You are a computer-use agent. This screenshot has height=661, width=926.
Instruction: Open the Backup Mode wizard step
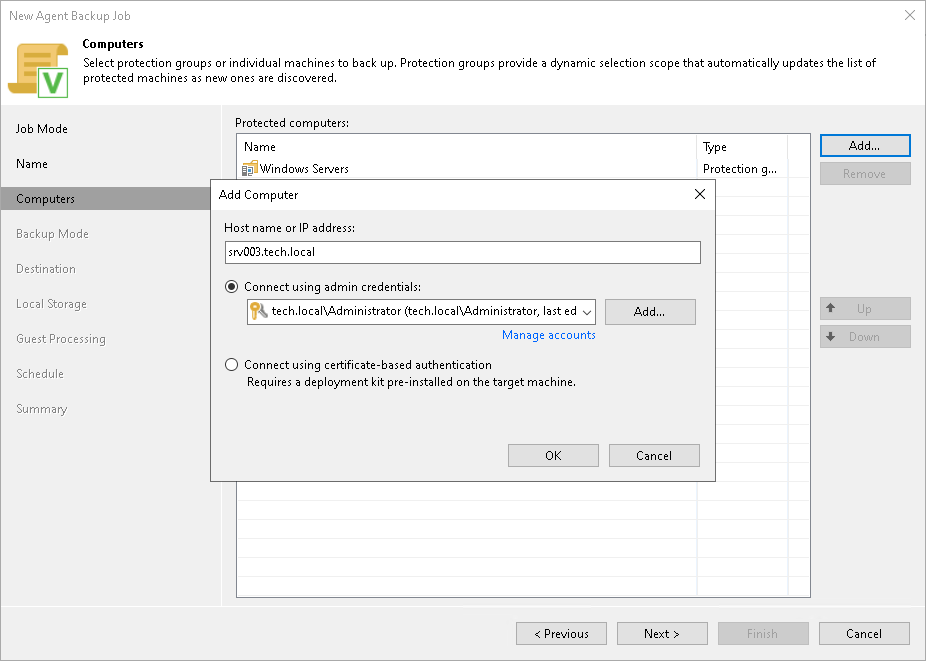point(53,234)
